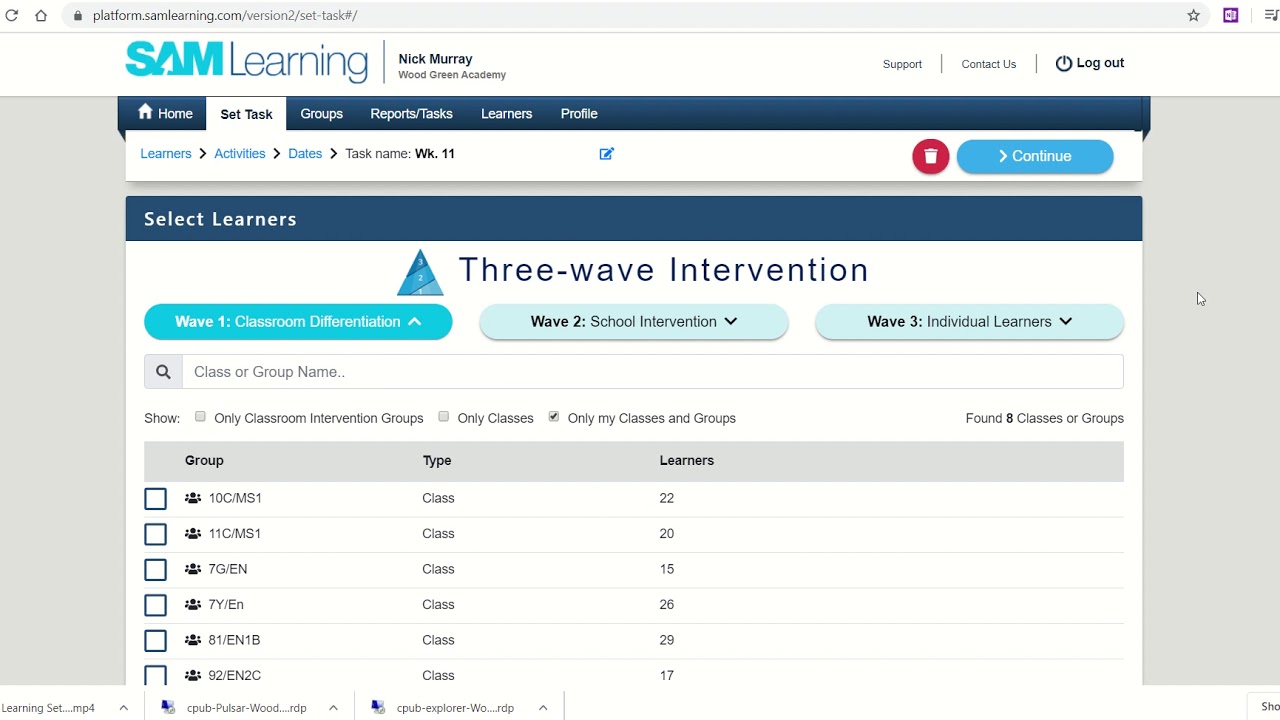The height and width of the screenshot is (720, 1280).
Task: Open the Learners tab
Action: click(x=506, y=114)
